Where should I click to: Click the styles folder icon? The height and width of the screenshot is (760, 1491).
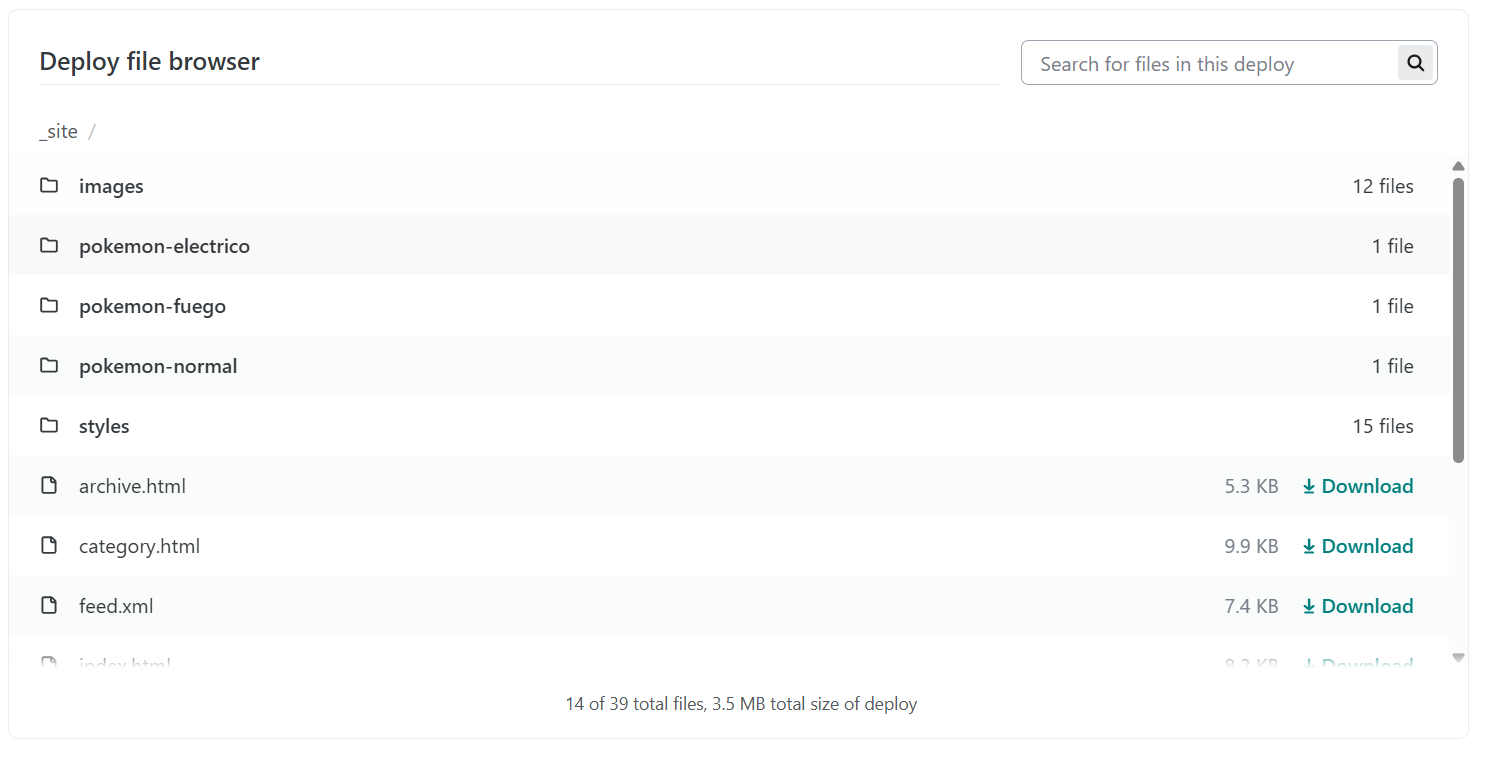tap(49, 426)
